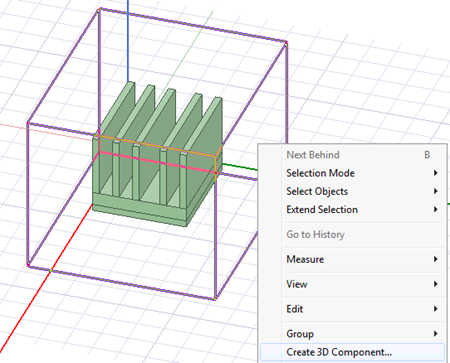Expand the arrow beside Edit

[436, 309]
